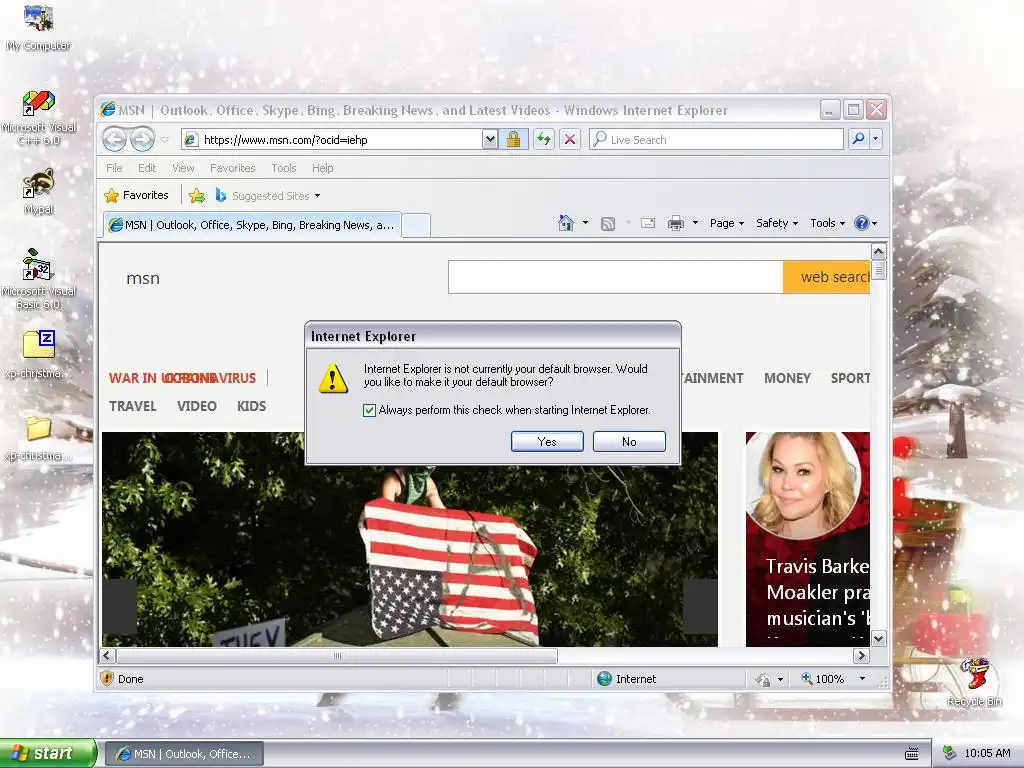Click the Home icon in command bar

pyautogui.click(x=566, y=223)
